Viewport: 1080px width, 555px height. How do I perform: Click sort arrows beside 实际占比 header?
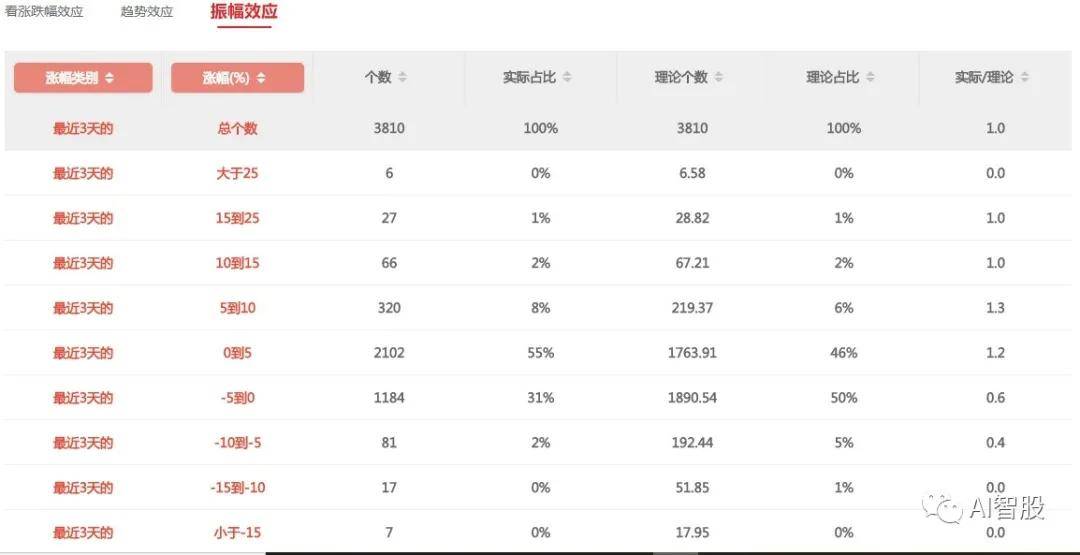567,77
